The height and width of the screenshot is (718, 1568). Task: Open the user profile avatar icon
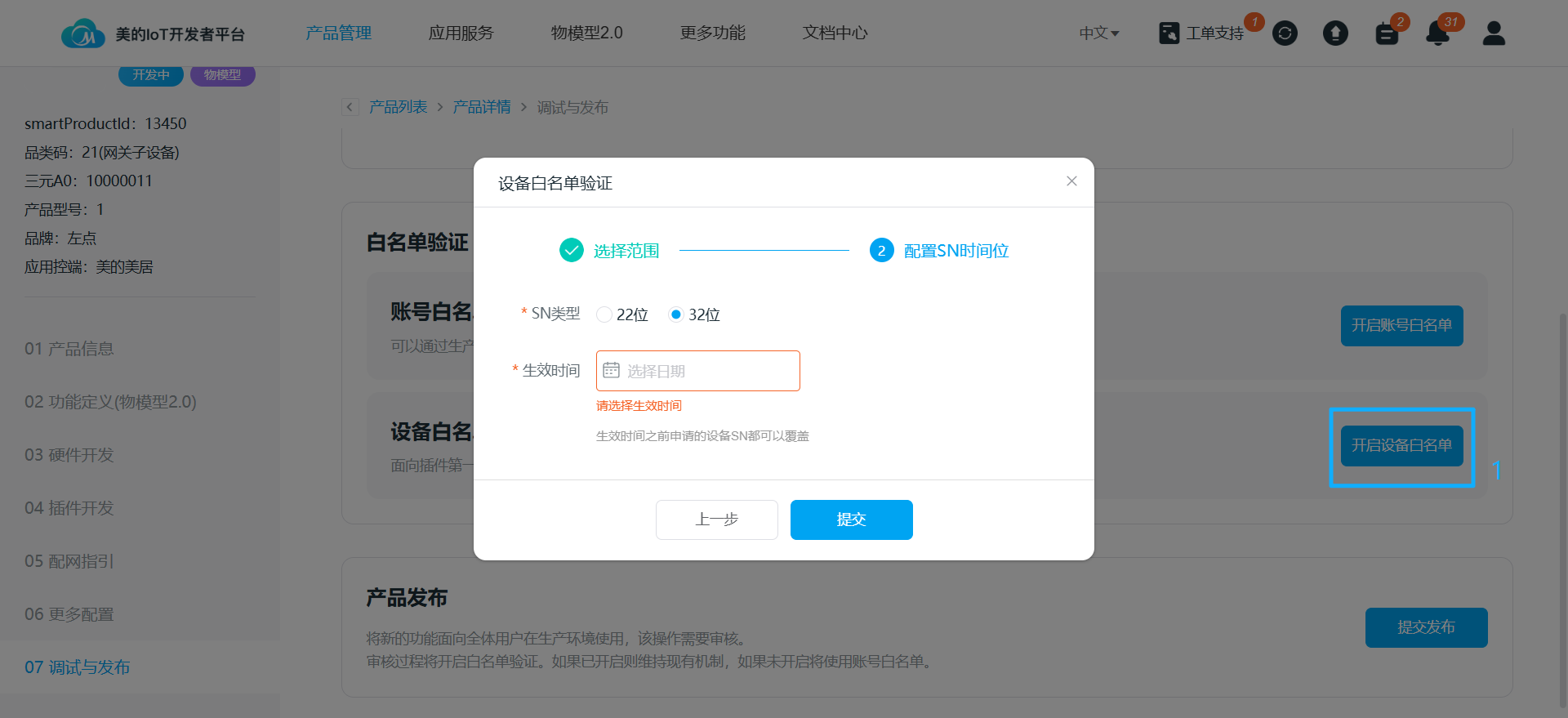1494,33
